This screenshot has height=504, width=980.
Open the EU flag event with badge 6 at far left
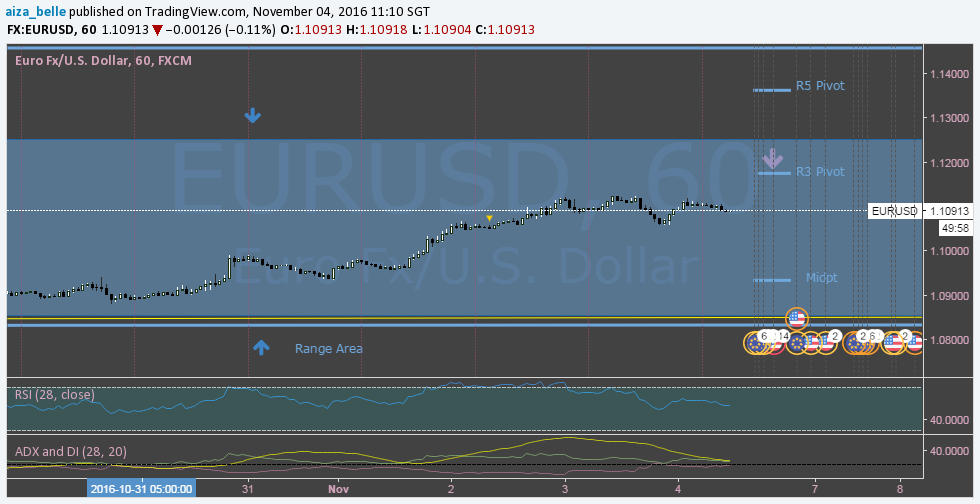(755, 343)
